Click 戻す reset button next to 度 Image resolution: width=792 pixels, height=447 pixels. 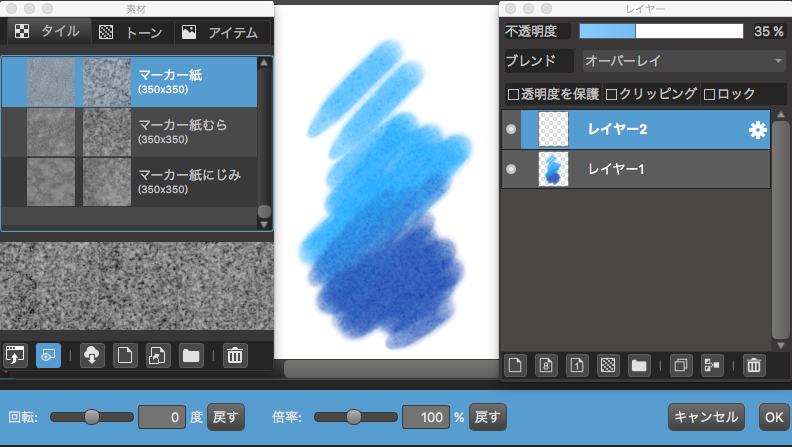click(226, 417)
